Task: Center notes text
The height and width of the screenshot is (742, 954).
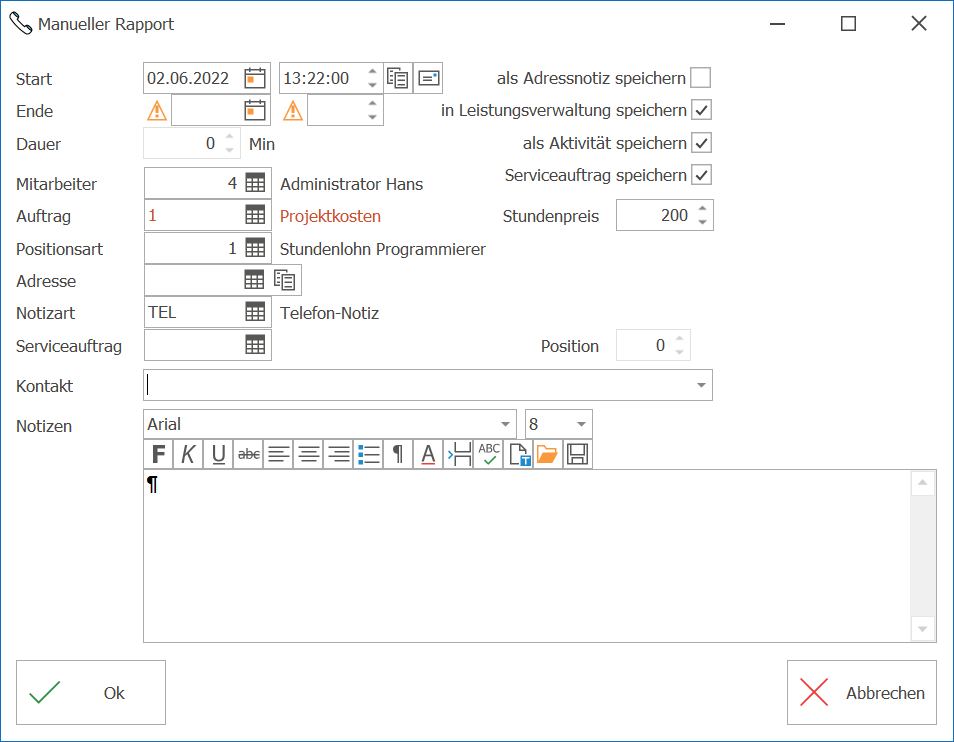Action: coord(308,454)
